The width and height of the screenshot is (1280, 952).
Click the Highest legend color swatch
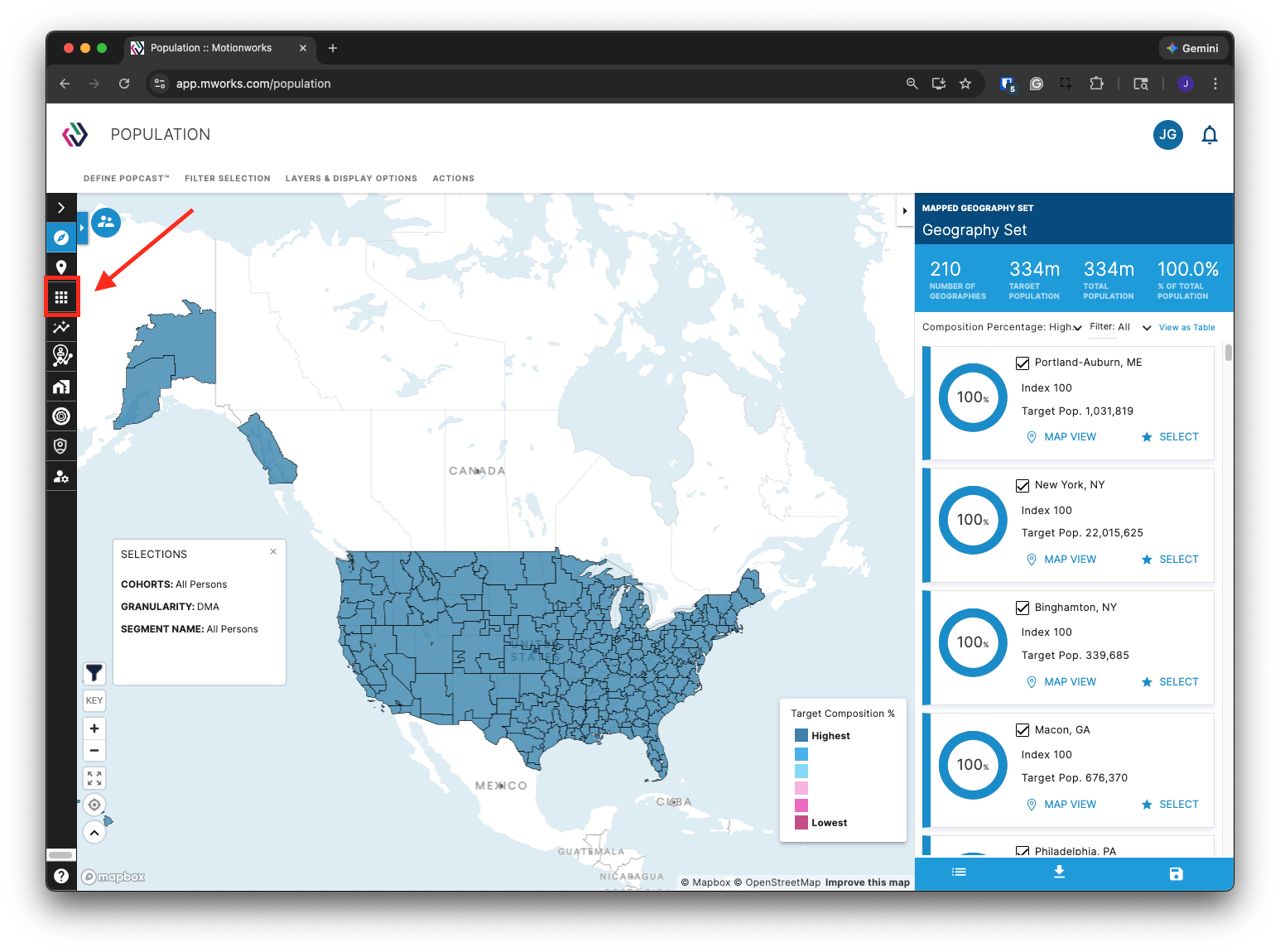[x=801, y=735]
